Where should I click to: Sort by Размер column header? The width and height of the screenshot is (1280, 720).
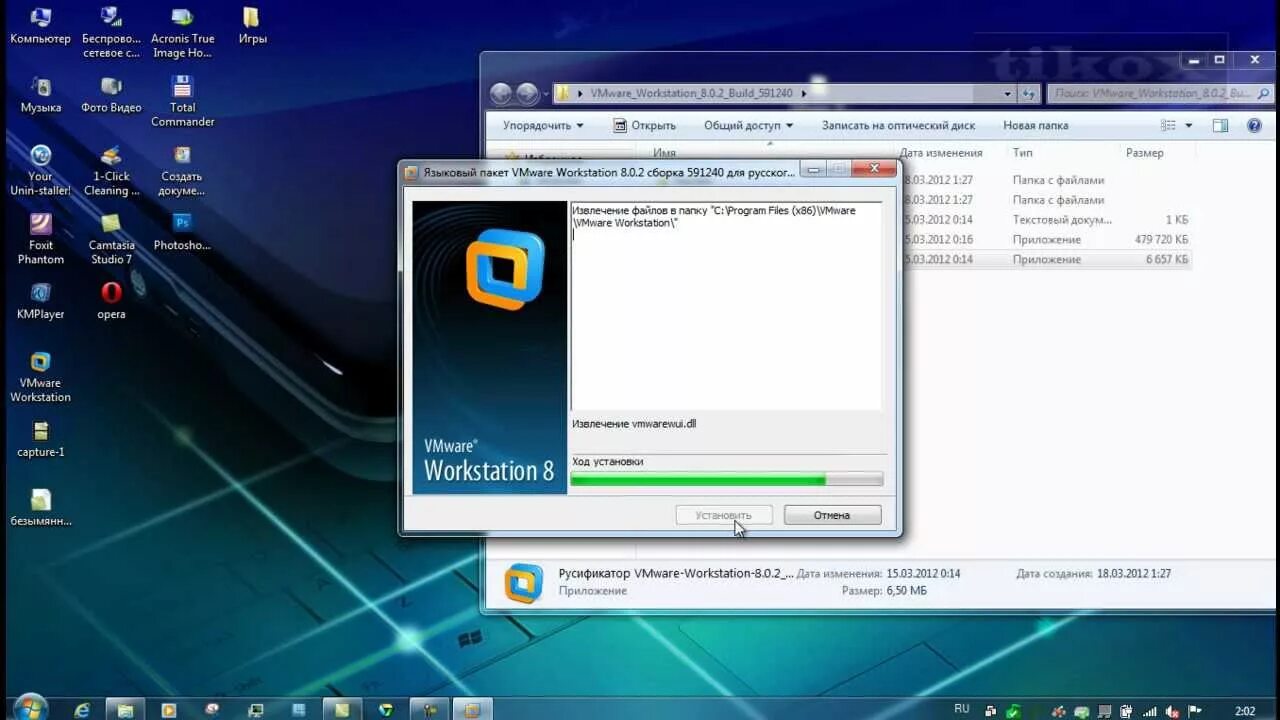[x=1145, y=153]
